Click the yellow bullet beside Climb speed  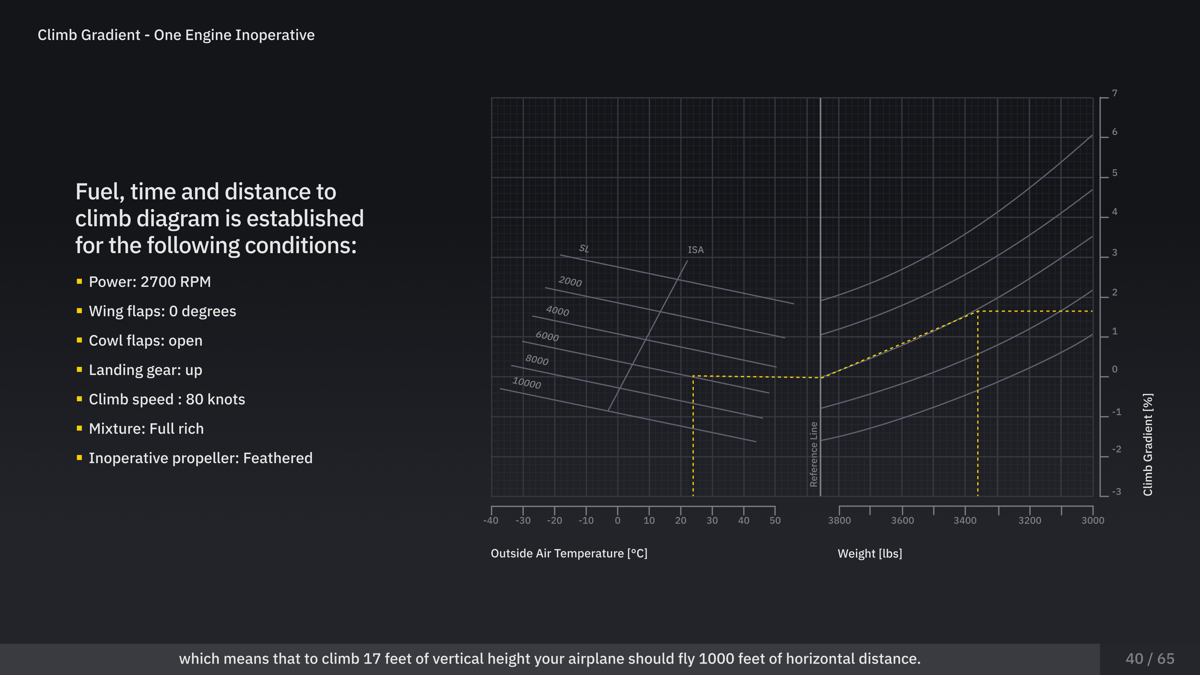pyautogui.click(x=80, y=399)
